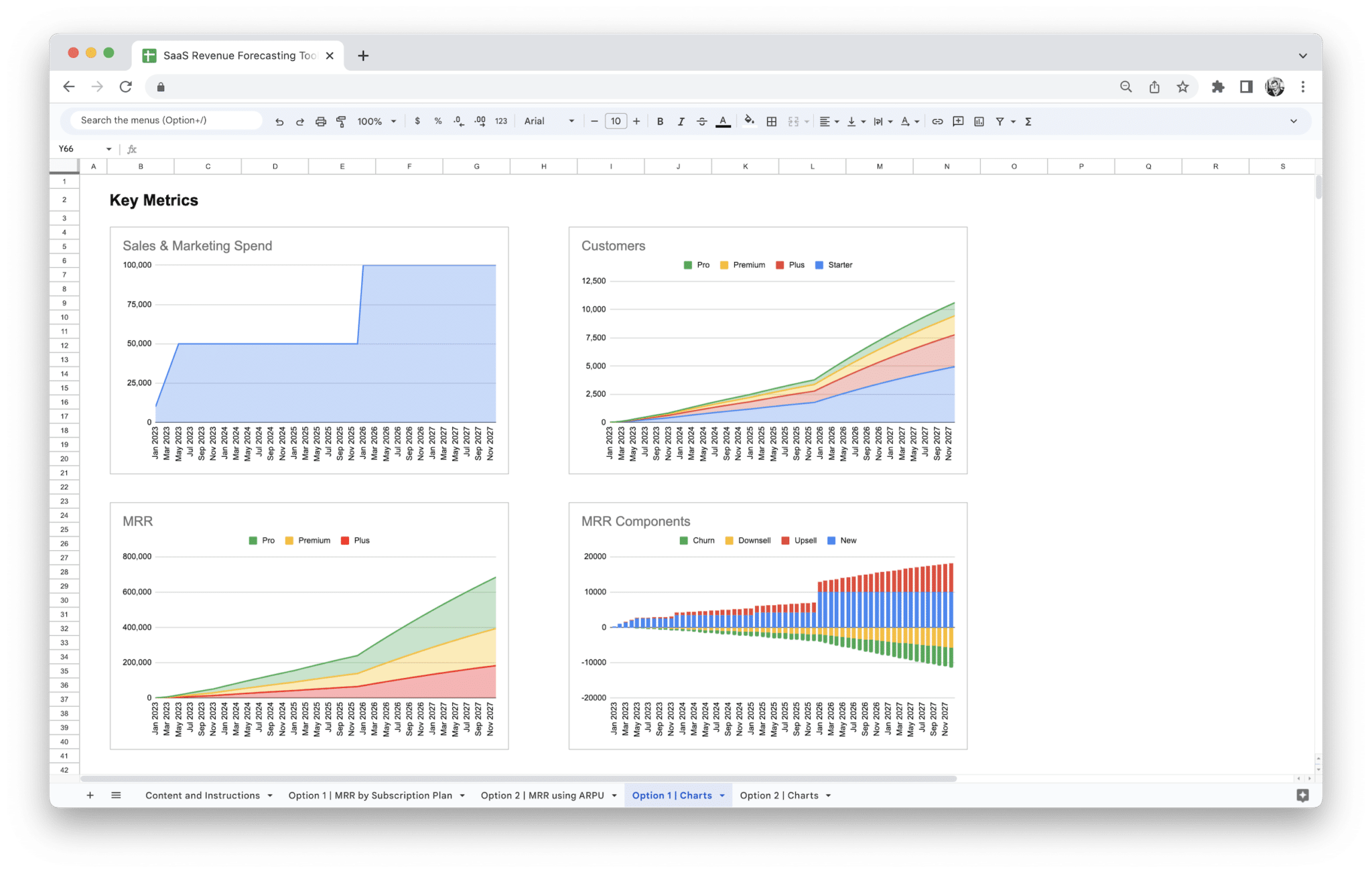This screenshot has height=873, width=1372.
Task: Toggle italic formatting
Action: tap(681, 121)
